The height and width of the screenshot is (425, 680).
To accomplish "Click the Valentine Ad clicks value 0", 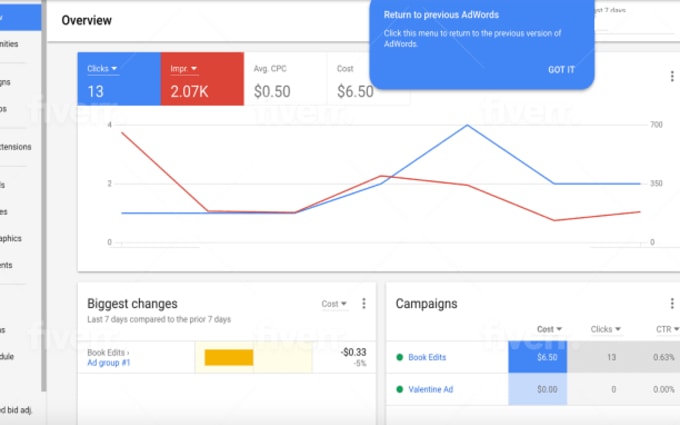I will [x=614, y=389].
